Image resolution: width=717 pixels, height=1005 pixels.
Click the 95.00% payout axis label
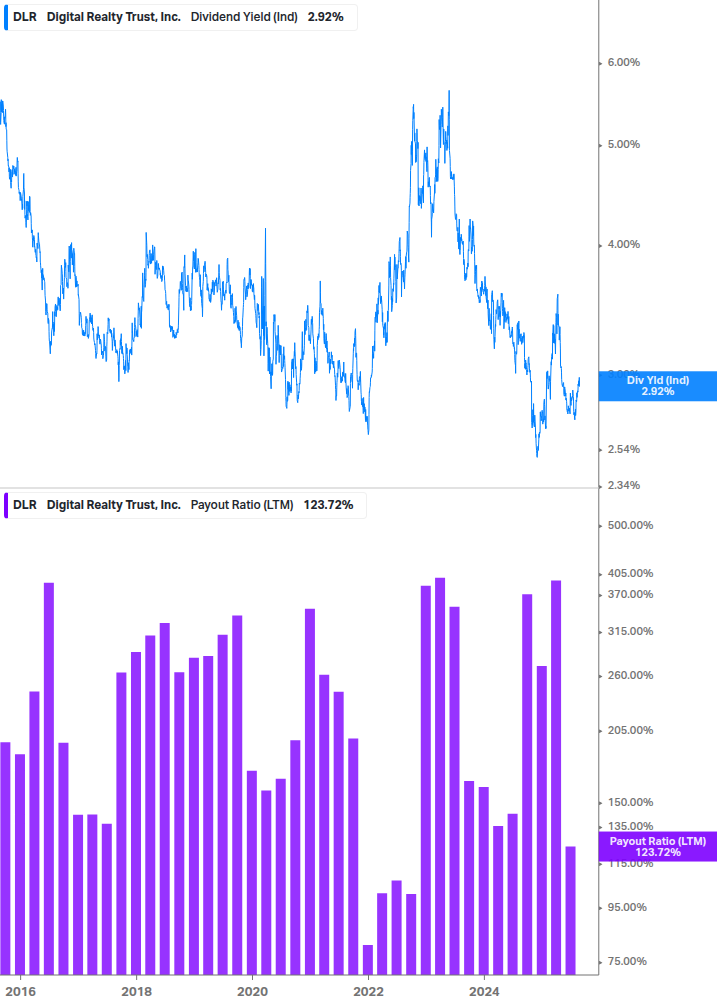coord(627,908)
